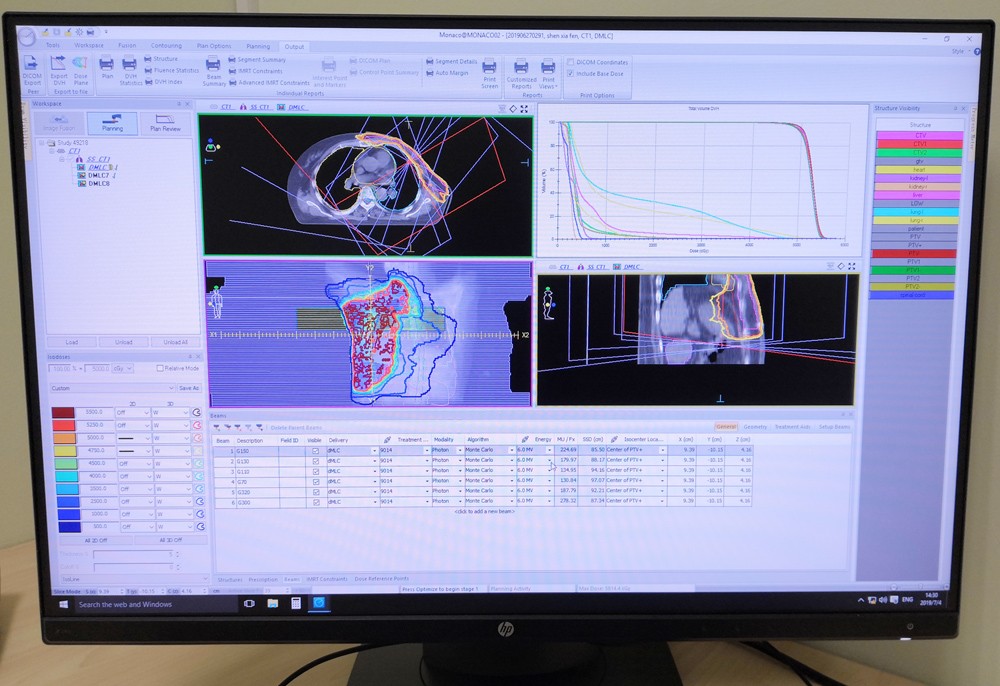Click the Export DVH icon

[58, 68]
